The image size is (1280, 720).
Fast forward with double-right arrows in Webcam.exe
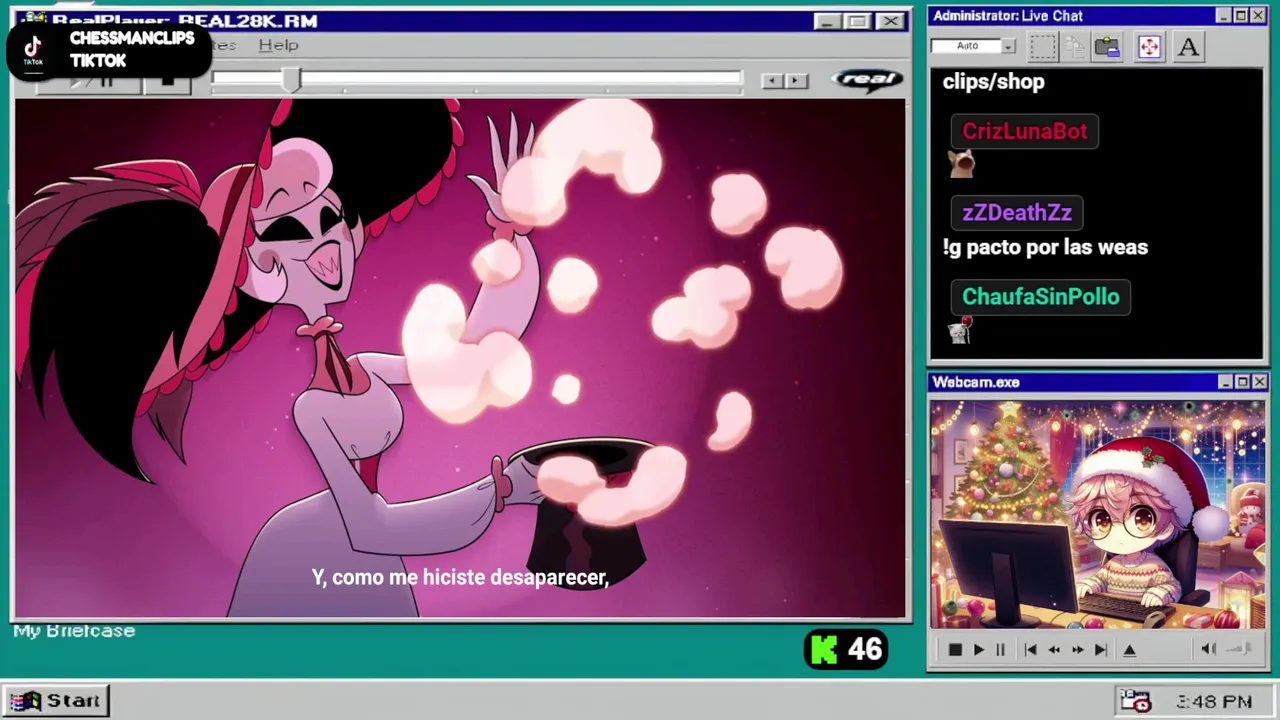1077,650
